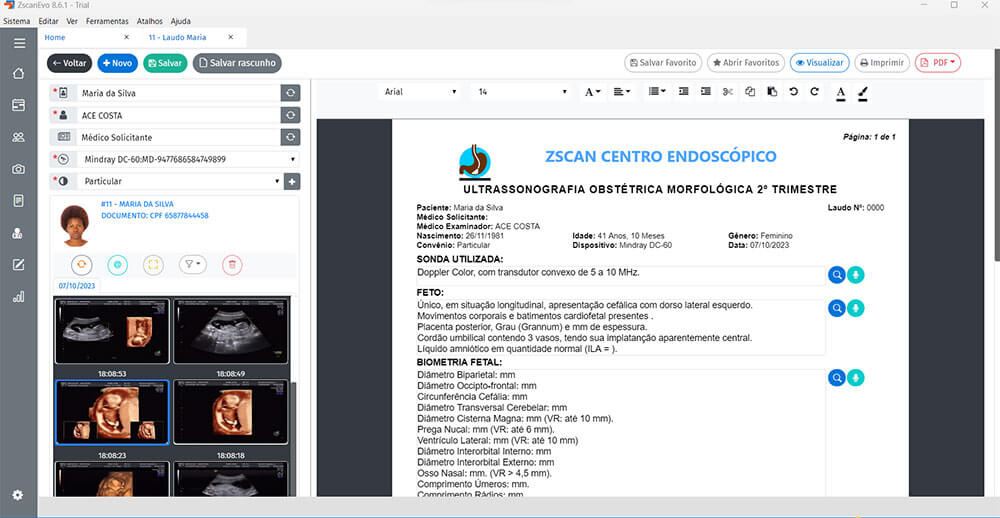Increase indent in editor toolbar

(705, 92)
